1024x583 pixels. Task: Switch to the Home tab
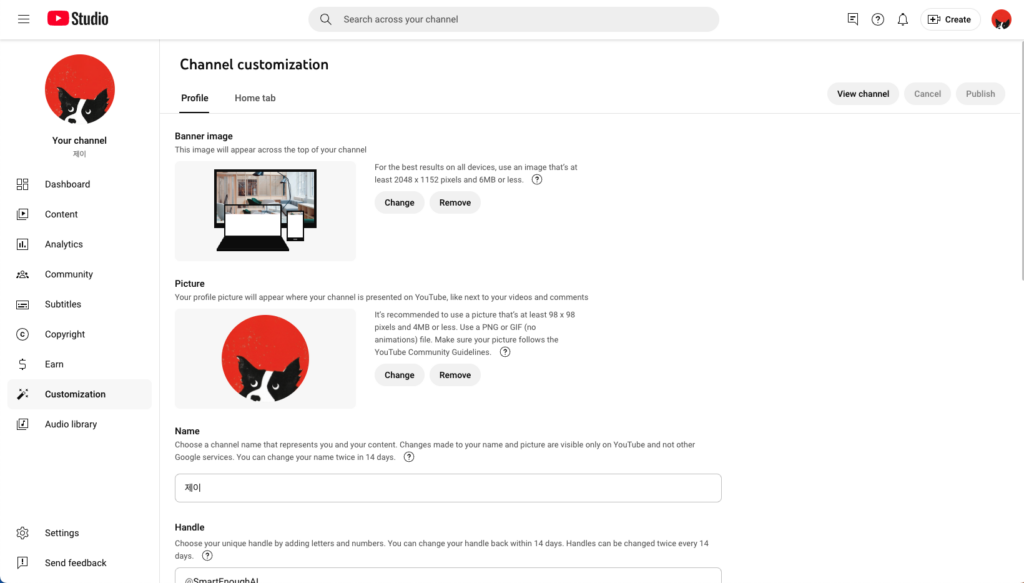pyautogui.click(x=255, y=98)
